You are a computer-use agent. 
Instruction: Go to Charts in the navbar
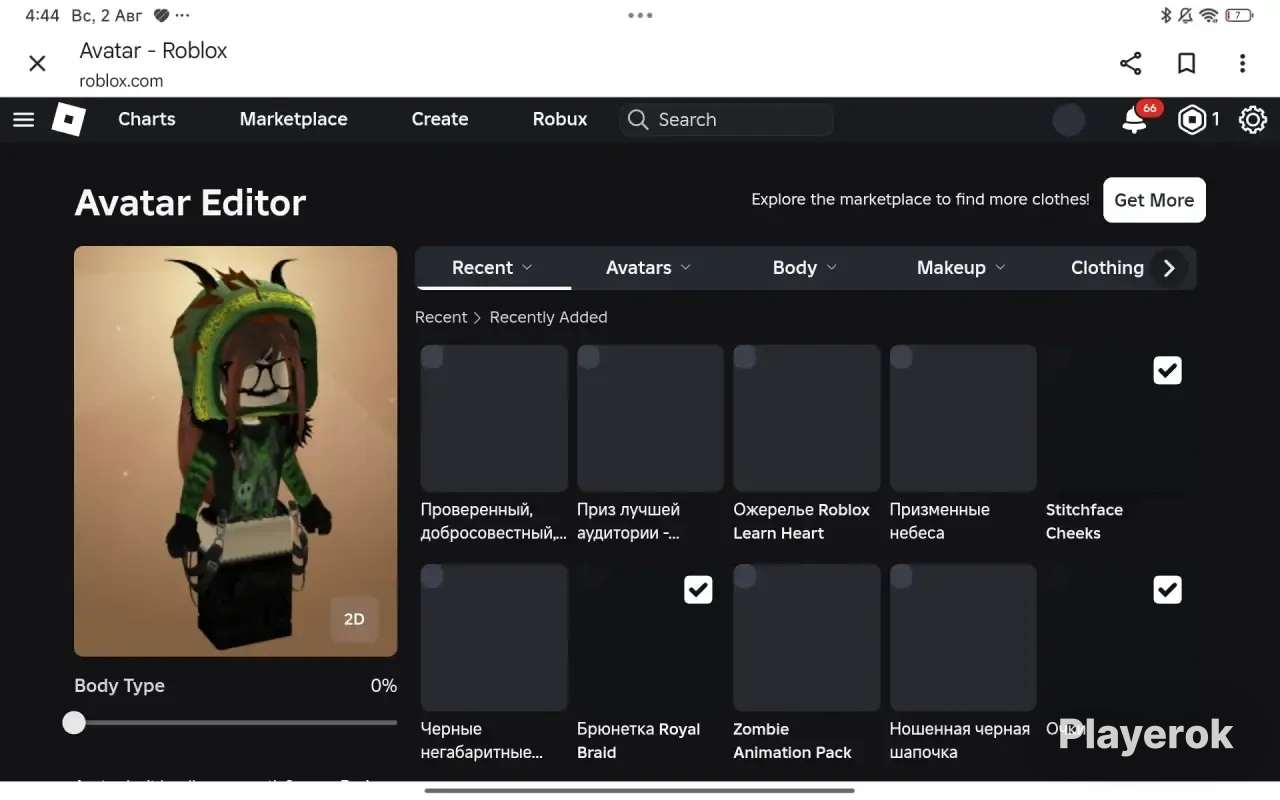coord(147,119)
